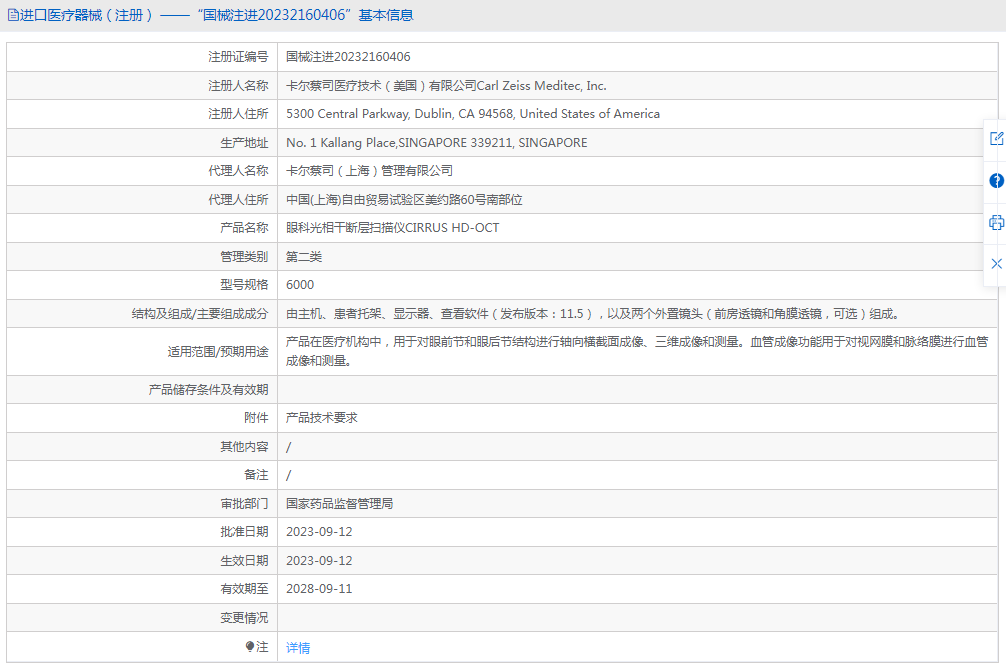Click the edit/feedback icon in the side toolbar
Screen dimensions: 1006x668
point(996,138)
